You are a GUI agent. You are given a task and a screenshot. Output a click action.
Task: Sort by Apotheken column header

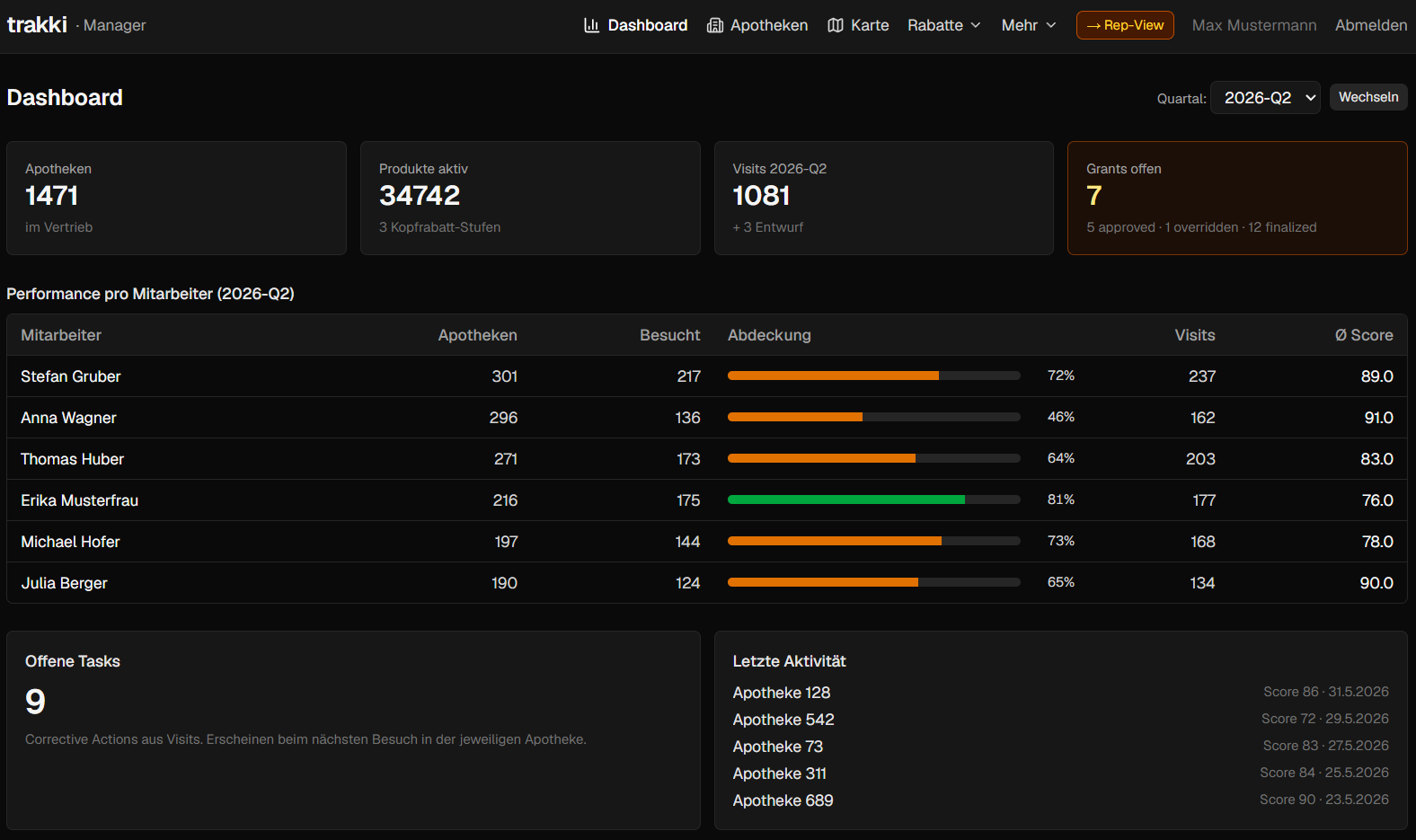pyautogui.click(x=478, y=335)
